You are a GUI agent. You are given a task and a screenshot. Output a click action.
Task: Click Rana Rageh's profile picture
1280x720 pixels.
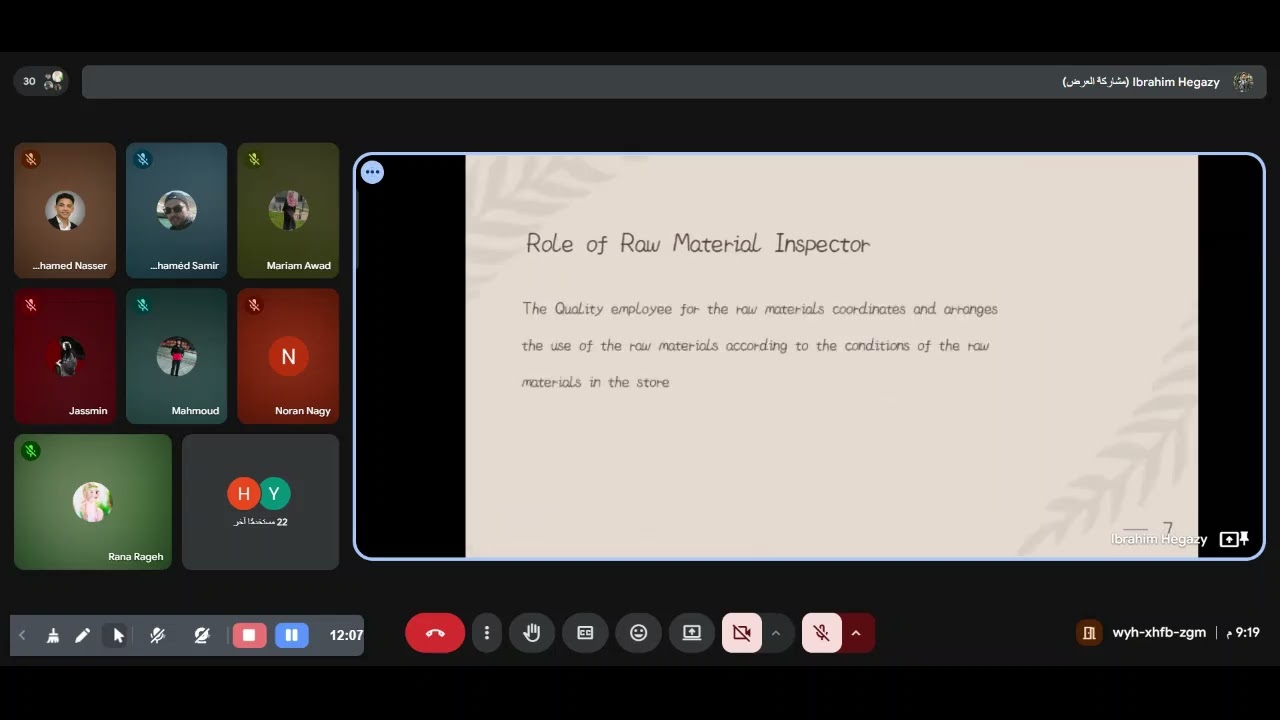[93, 502]
